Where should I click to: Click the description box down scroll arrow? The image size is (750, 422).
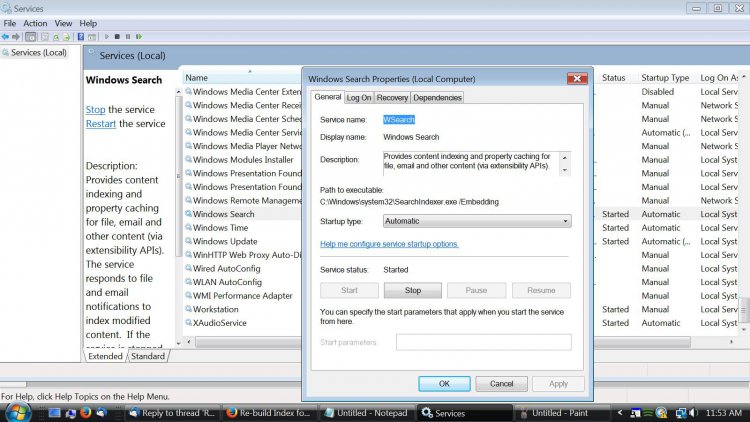tap(565, 170)
